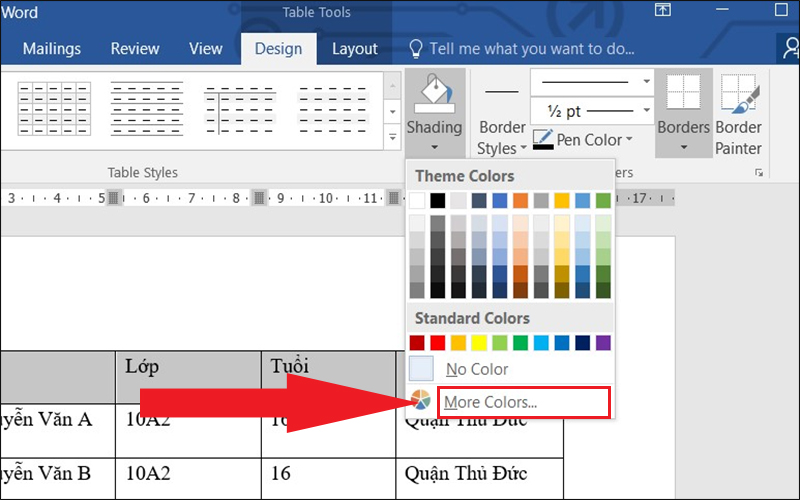Click the Borders grid icon
Screen dimensions: 800x500
[684, 93]
